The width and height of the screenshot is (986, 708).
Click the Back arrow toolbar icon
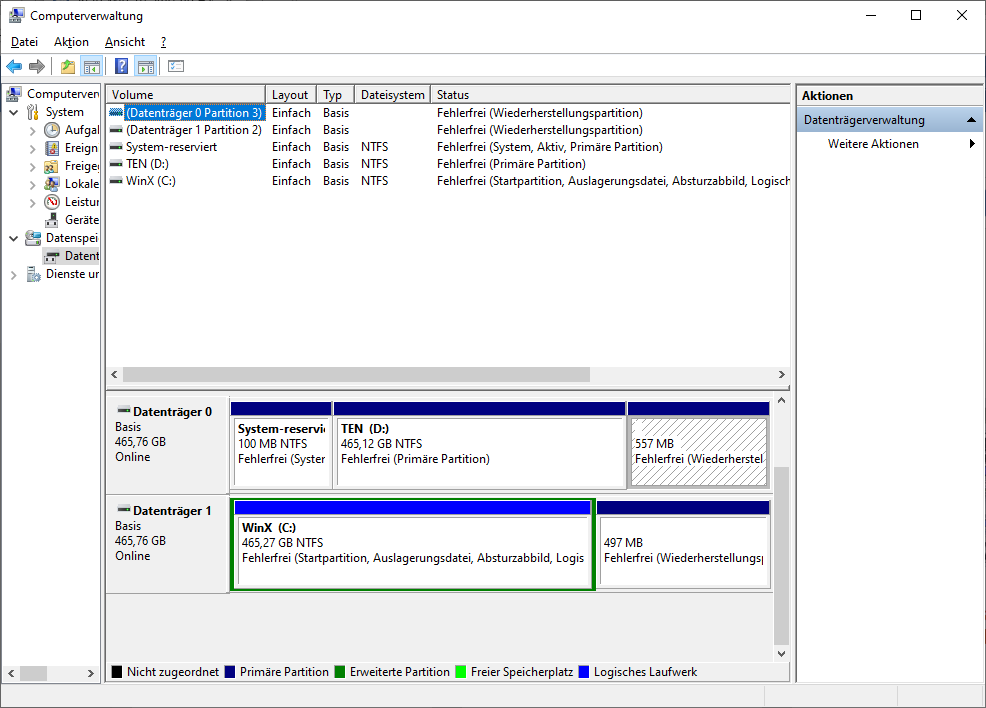coord(14,66)
